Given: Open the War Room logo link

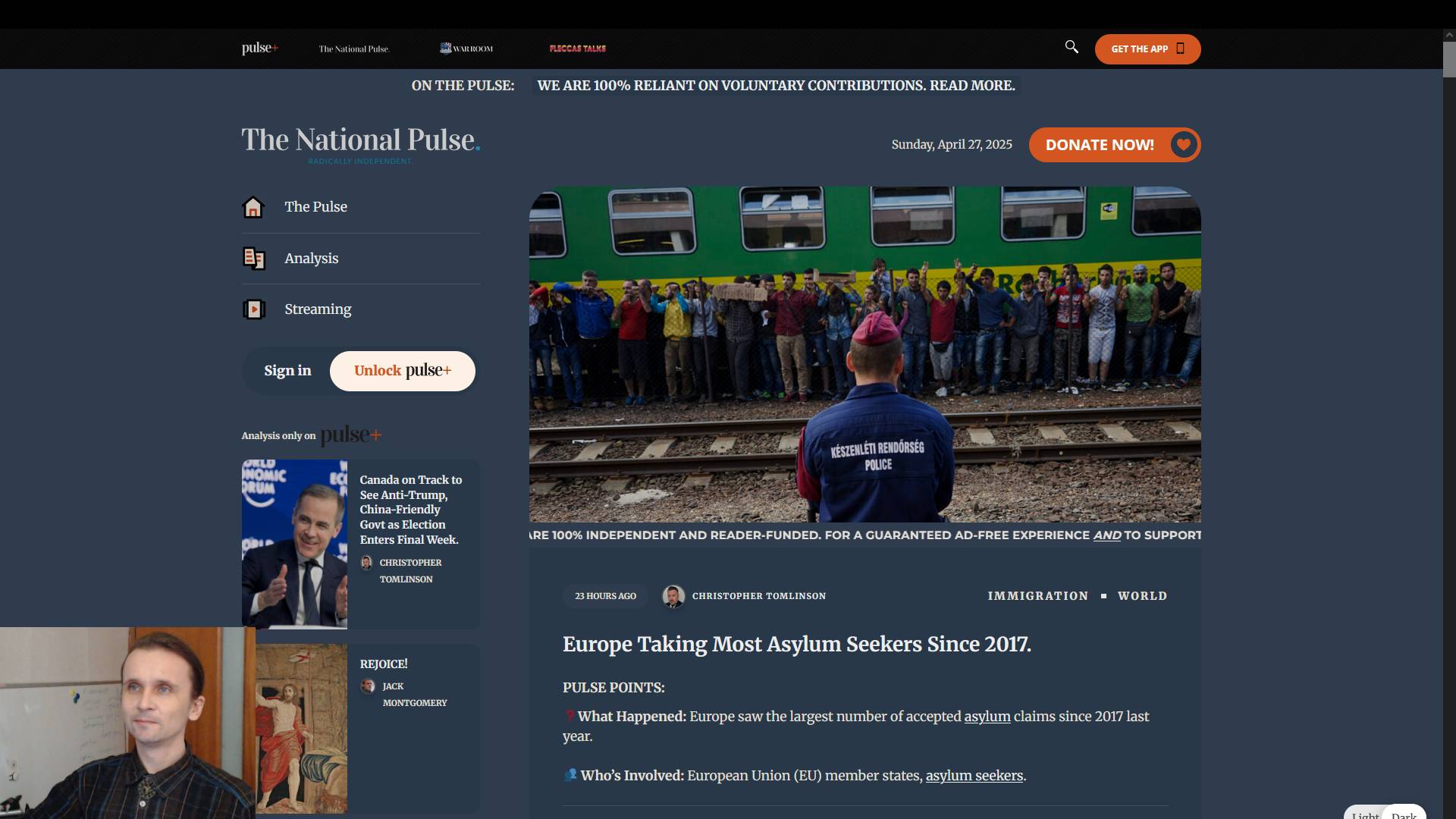Looking at the screenshot, I should [x=466, y=49].
